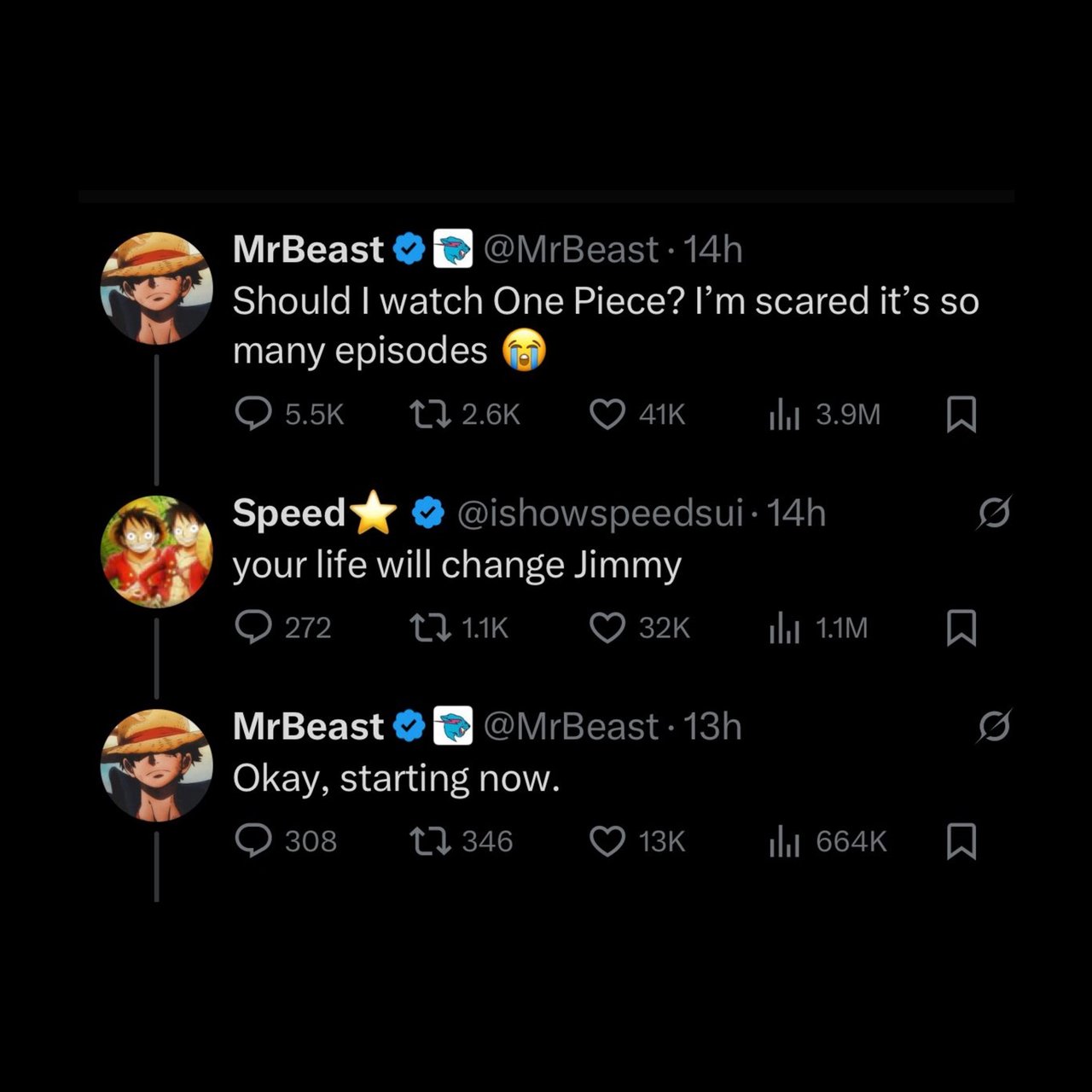Retweet Speed's 'your life will change' tweet
The width and height of the screenshot is (1092, 1092).
(432, 628)
